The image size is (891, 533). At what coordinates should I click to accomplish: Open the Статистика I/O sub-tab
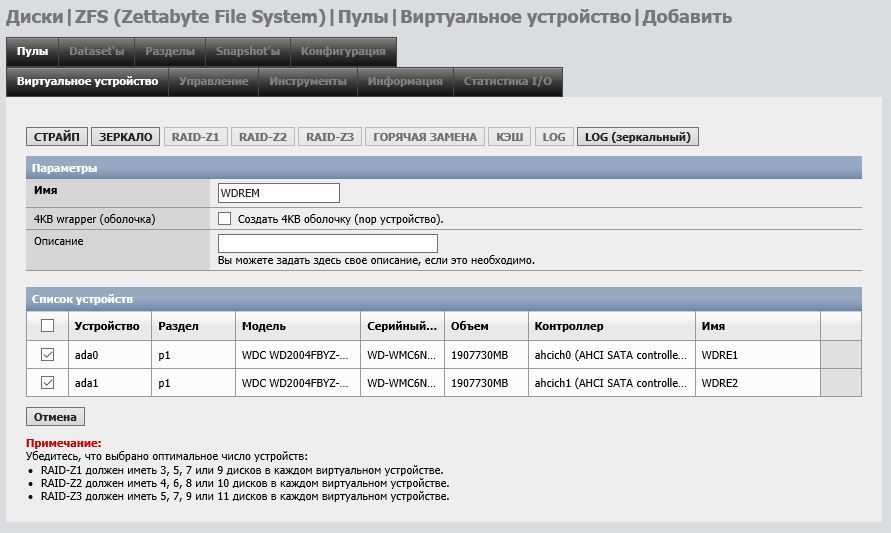pyautogui.click(x=507, y=81)
